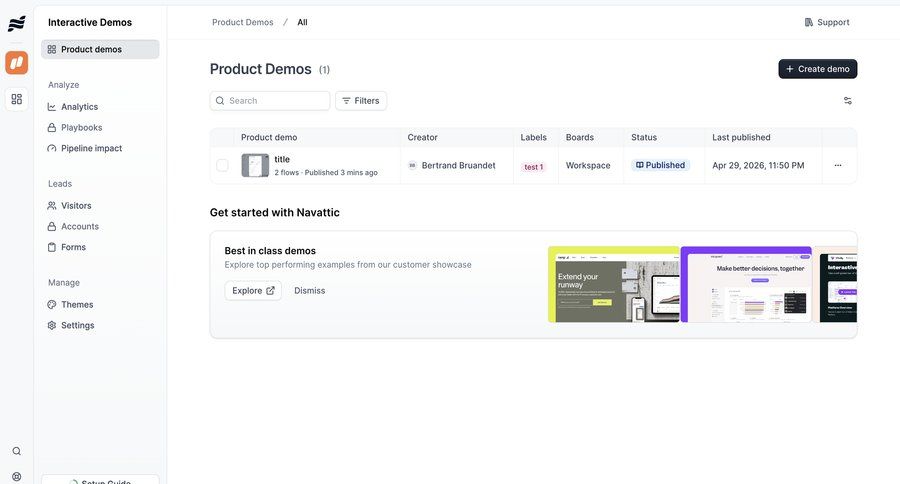Click the search magnifier icon in the left rail
This screenshot has height=484, width=900.
tap(17, 451)
